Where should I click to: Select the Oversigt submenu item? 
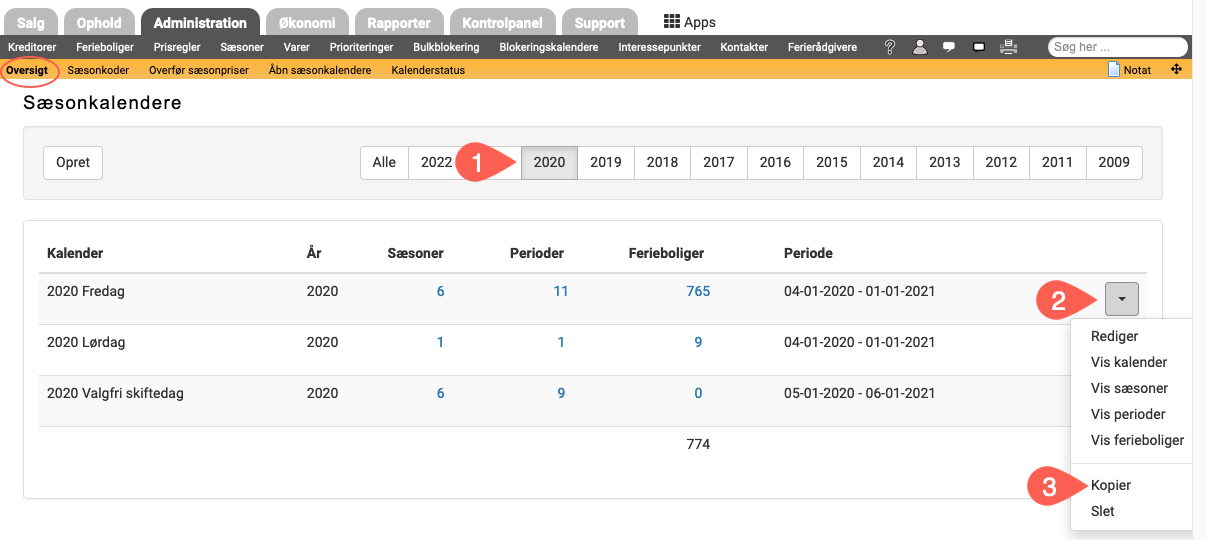coord(27,70)
